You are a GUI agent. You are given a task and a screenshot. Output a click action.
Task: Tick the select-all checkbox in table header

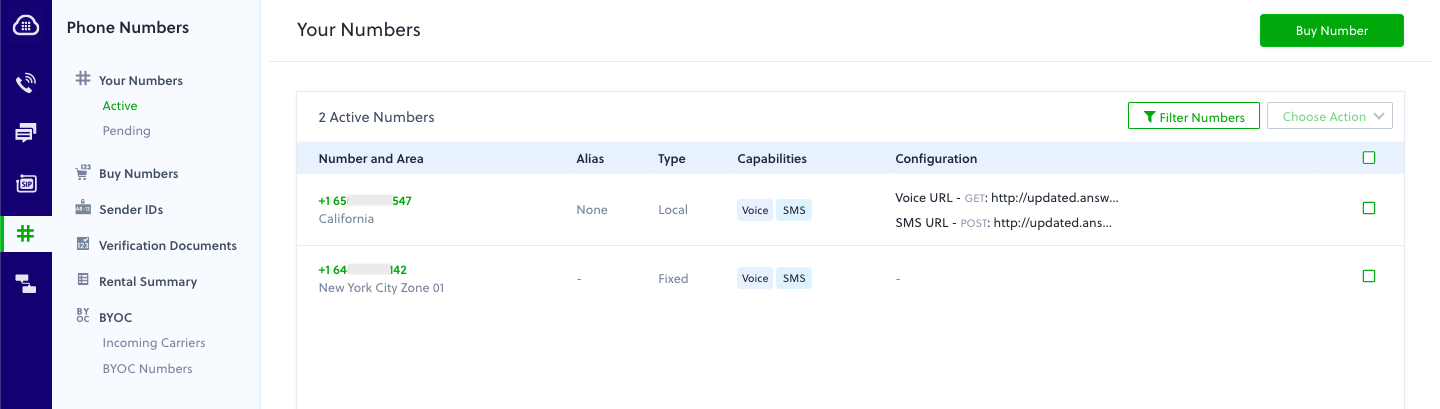tap(1369, 158)
